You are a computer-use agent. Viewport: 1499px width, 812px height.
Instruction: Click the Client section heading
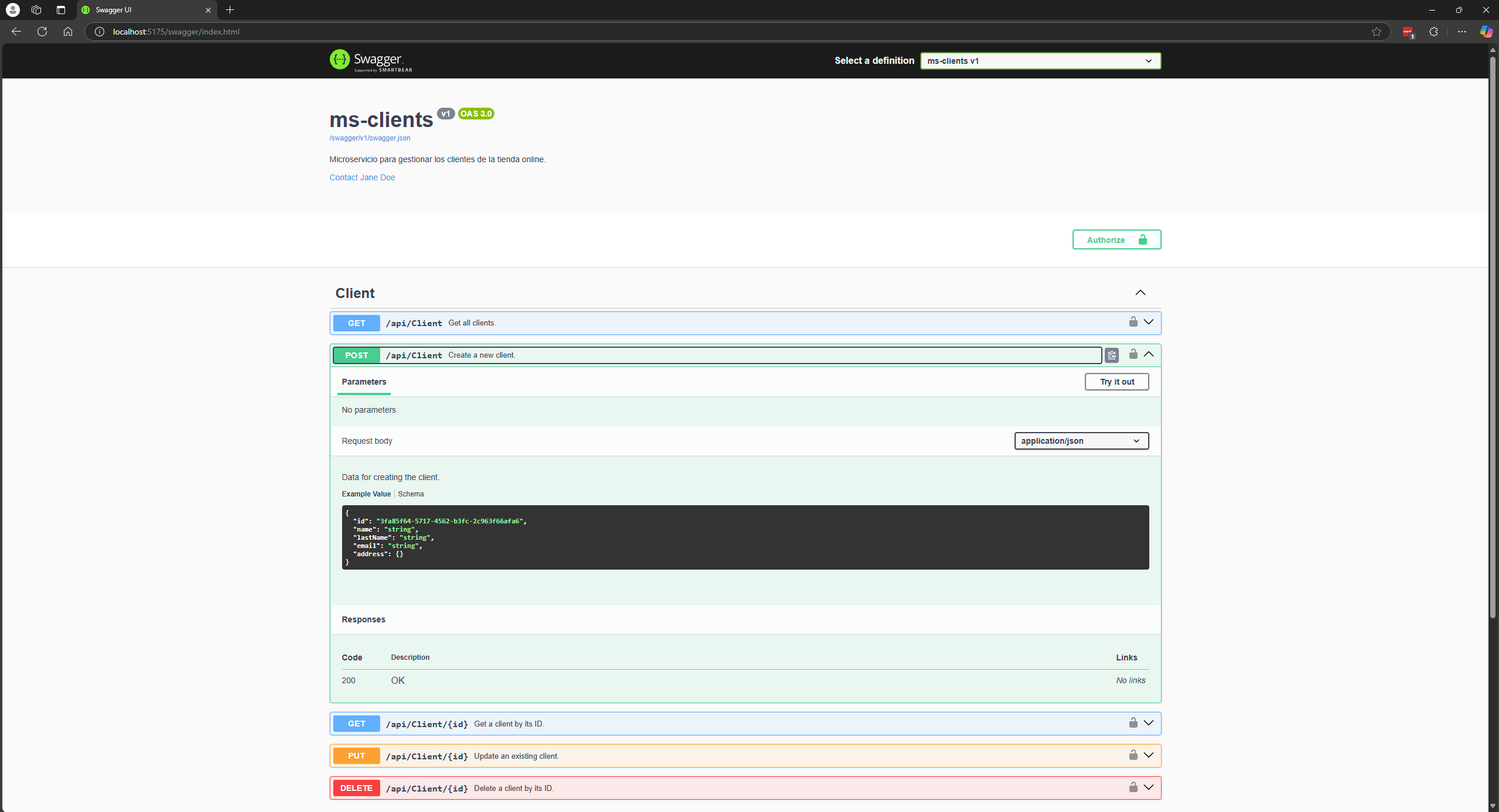point(355,293)
